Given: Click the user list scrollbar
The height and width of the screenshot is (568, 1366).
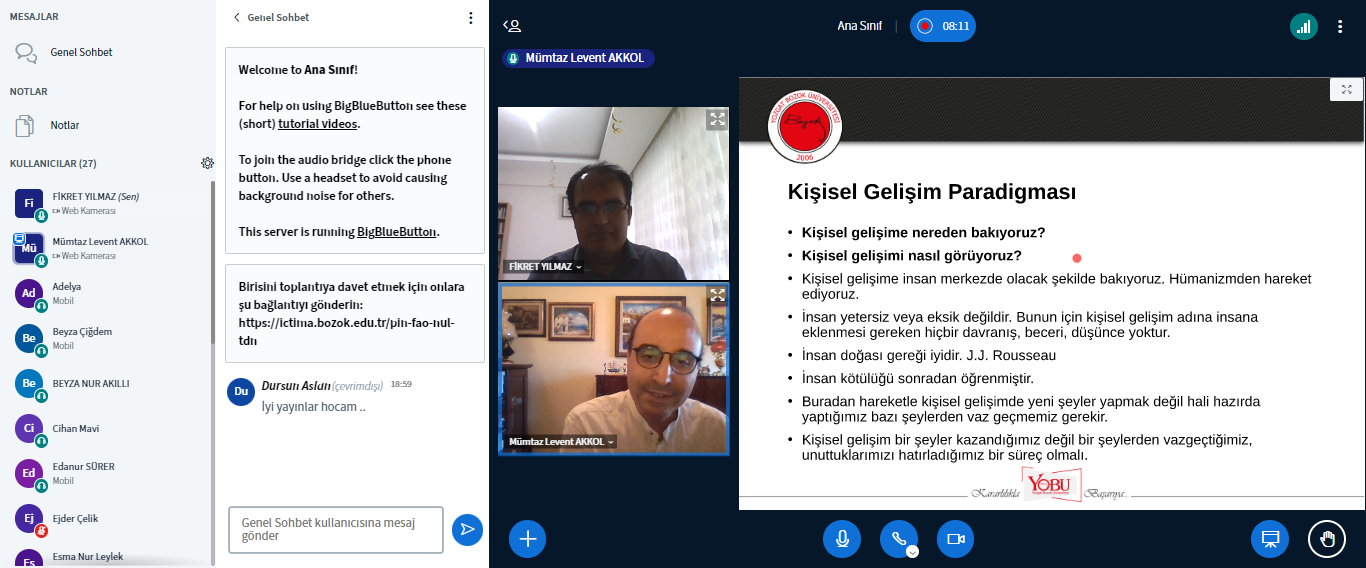Looking at the screenshot, I should [x=212, y=260].
